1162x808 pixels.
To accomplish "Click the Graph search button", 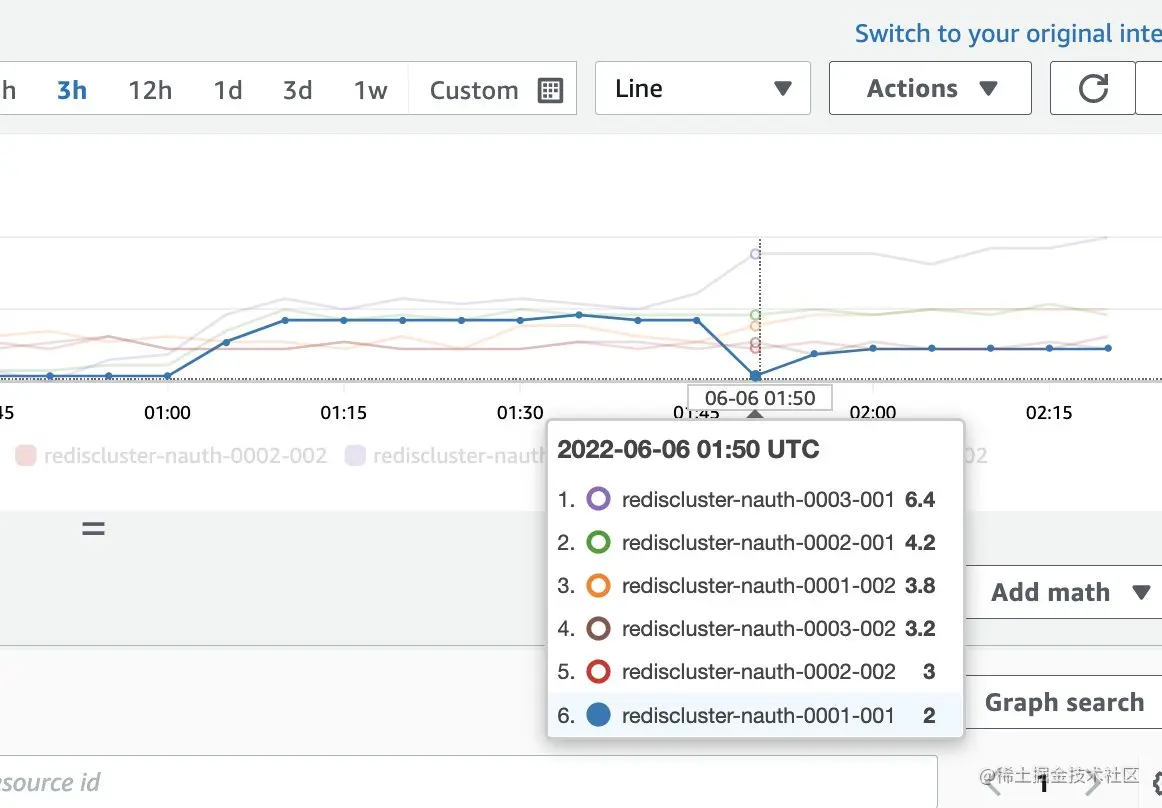I will tap(1063, 703).
